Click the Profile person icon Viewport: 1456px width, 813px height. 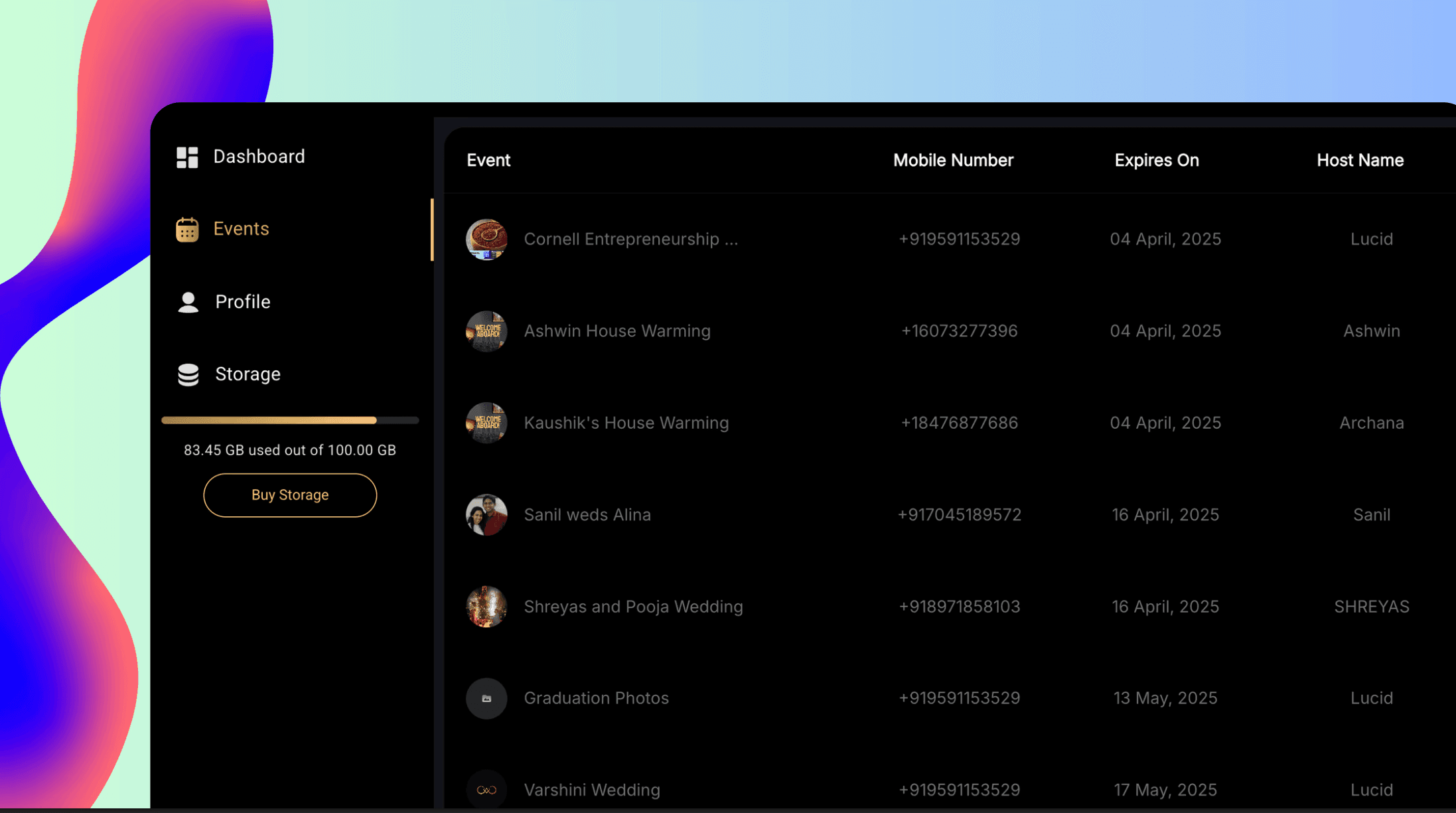coord(188,302)
